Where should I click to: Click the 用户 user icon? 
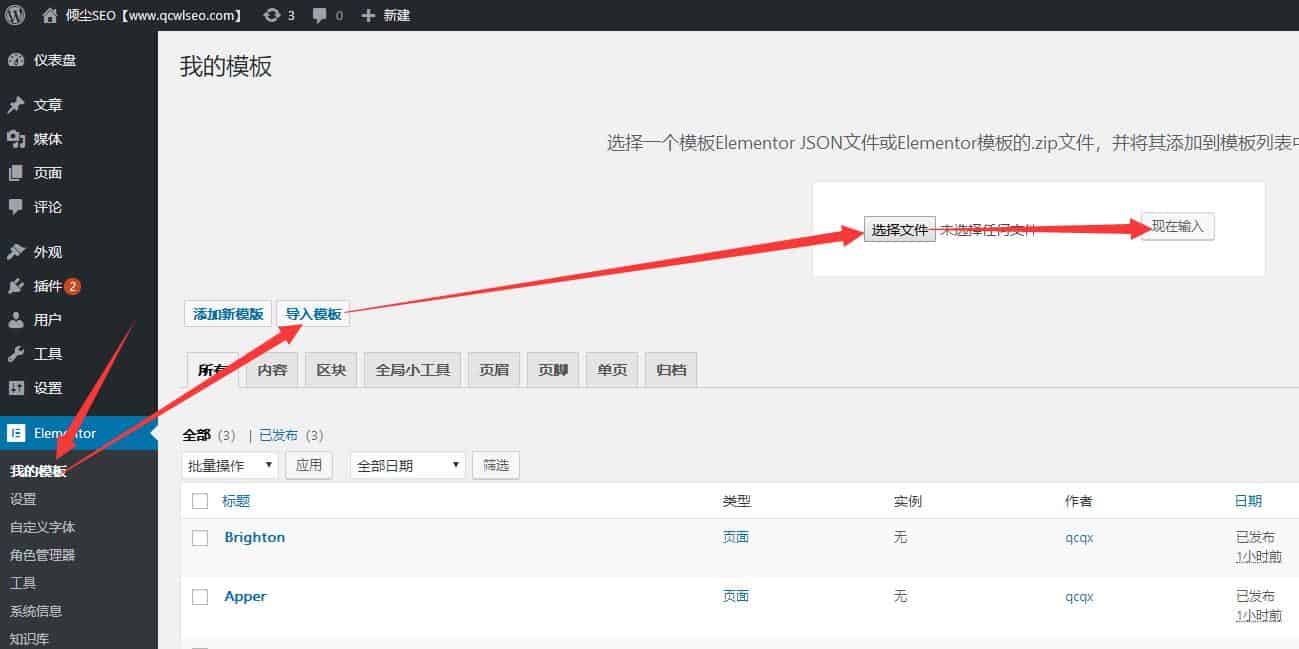[x=16, y=320]
